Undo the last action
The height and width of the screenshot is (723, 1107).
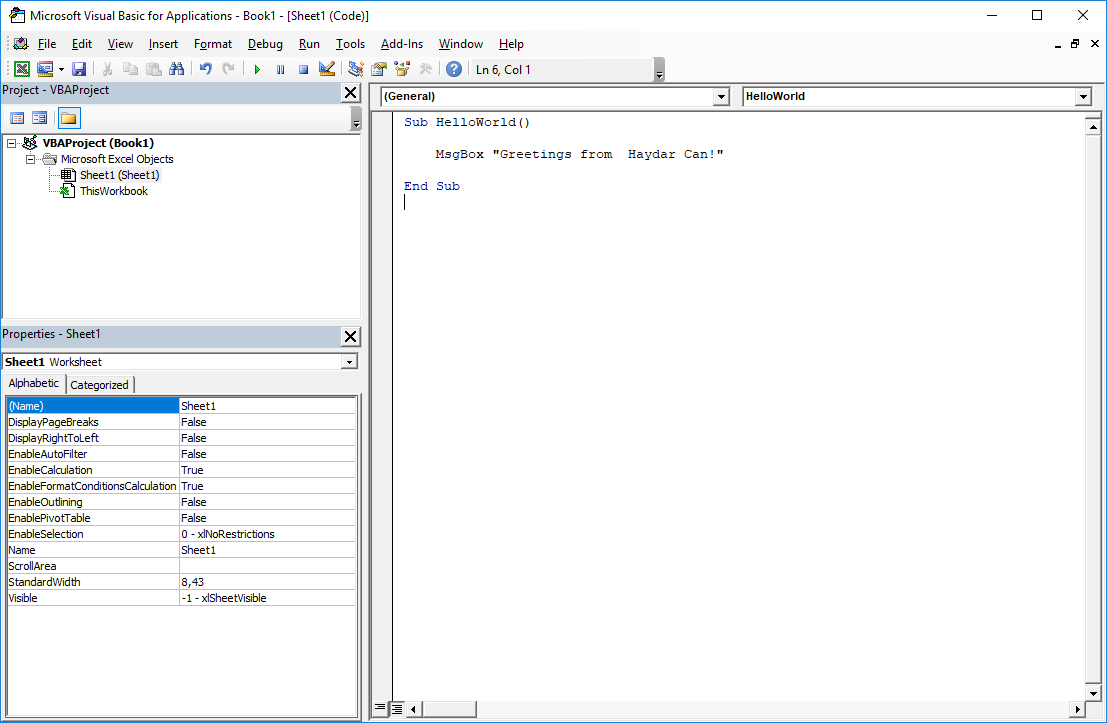(205, 69)
